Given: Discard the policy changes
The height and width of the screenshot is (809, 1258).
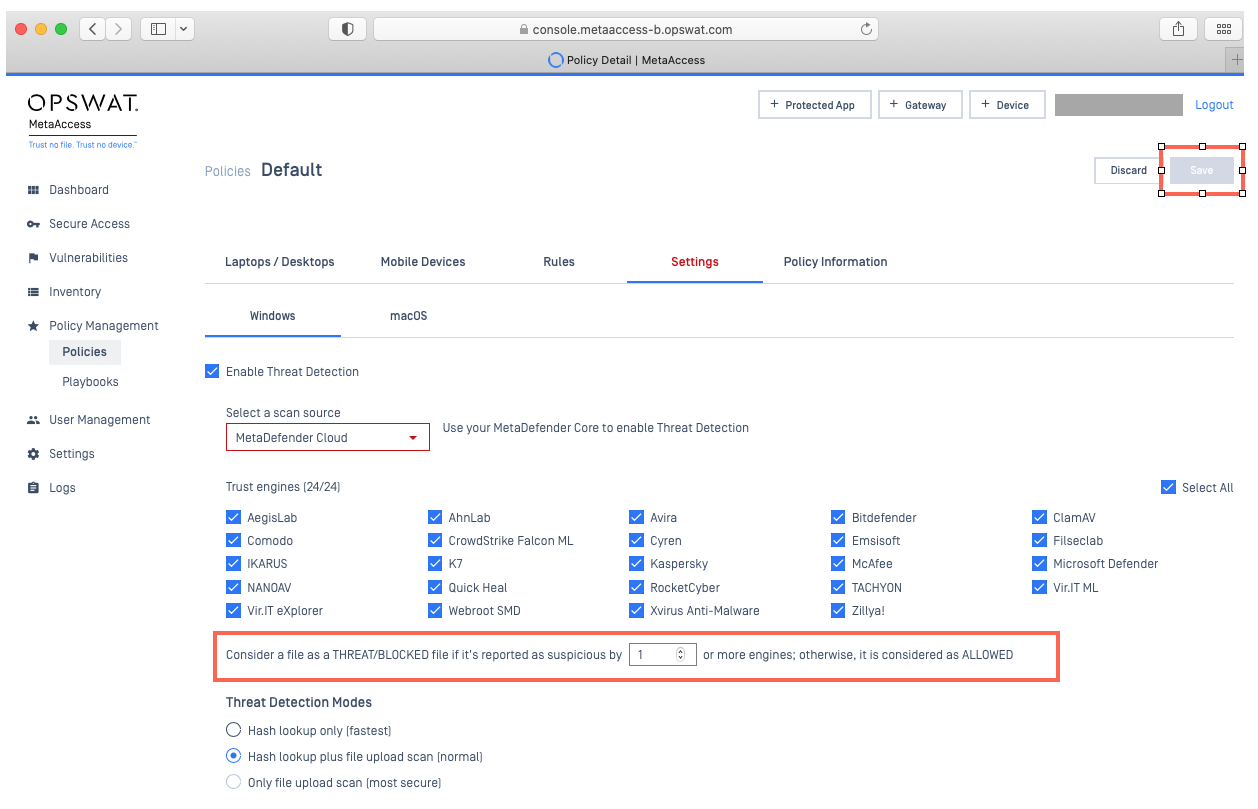Looking at the screenshot, I should (x=1128, y=171).
